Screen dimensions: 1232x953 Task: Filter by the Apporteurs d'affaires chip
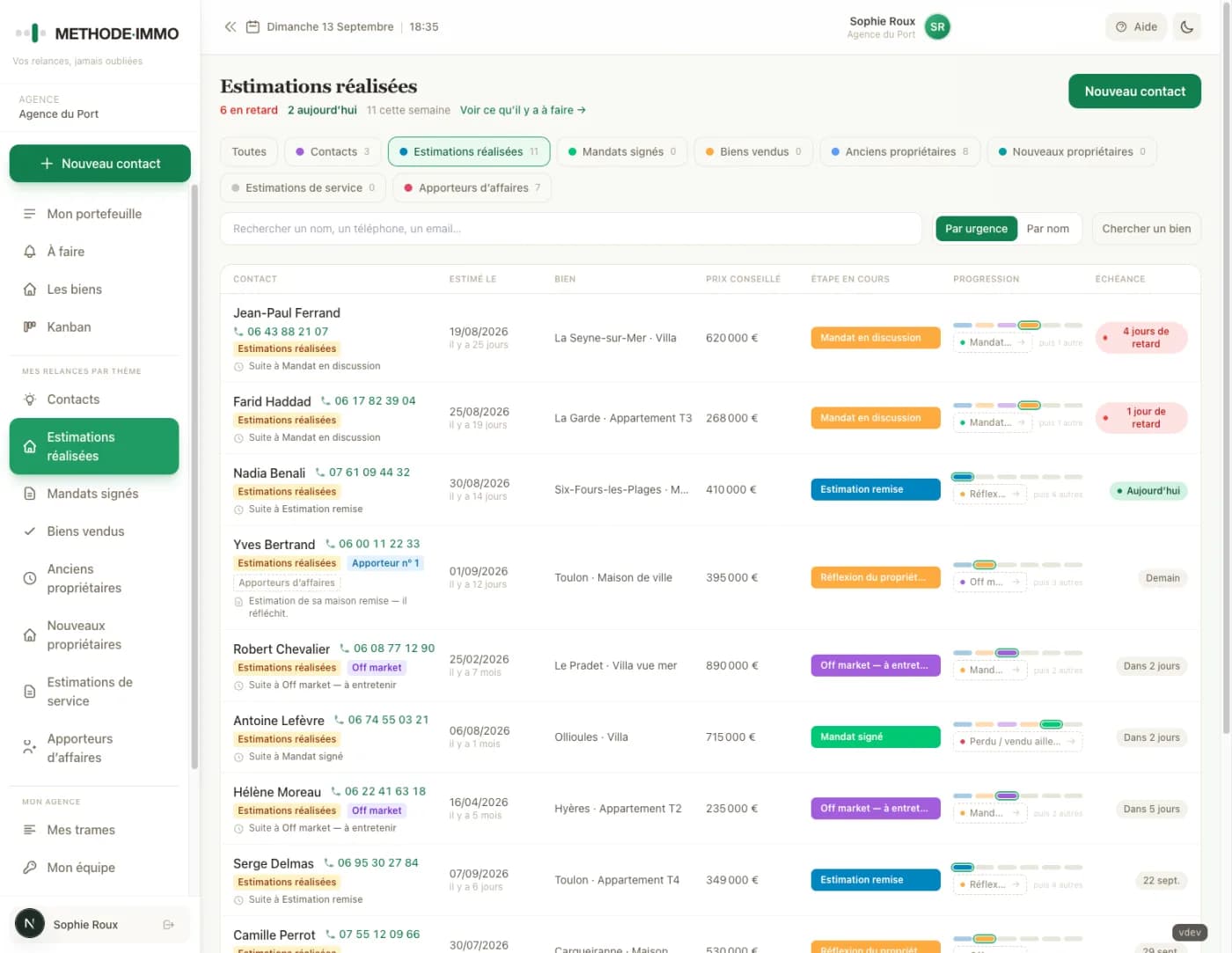coord(473,187)
